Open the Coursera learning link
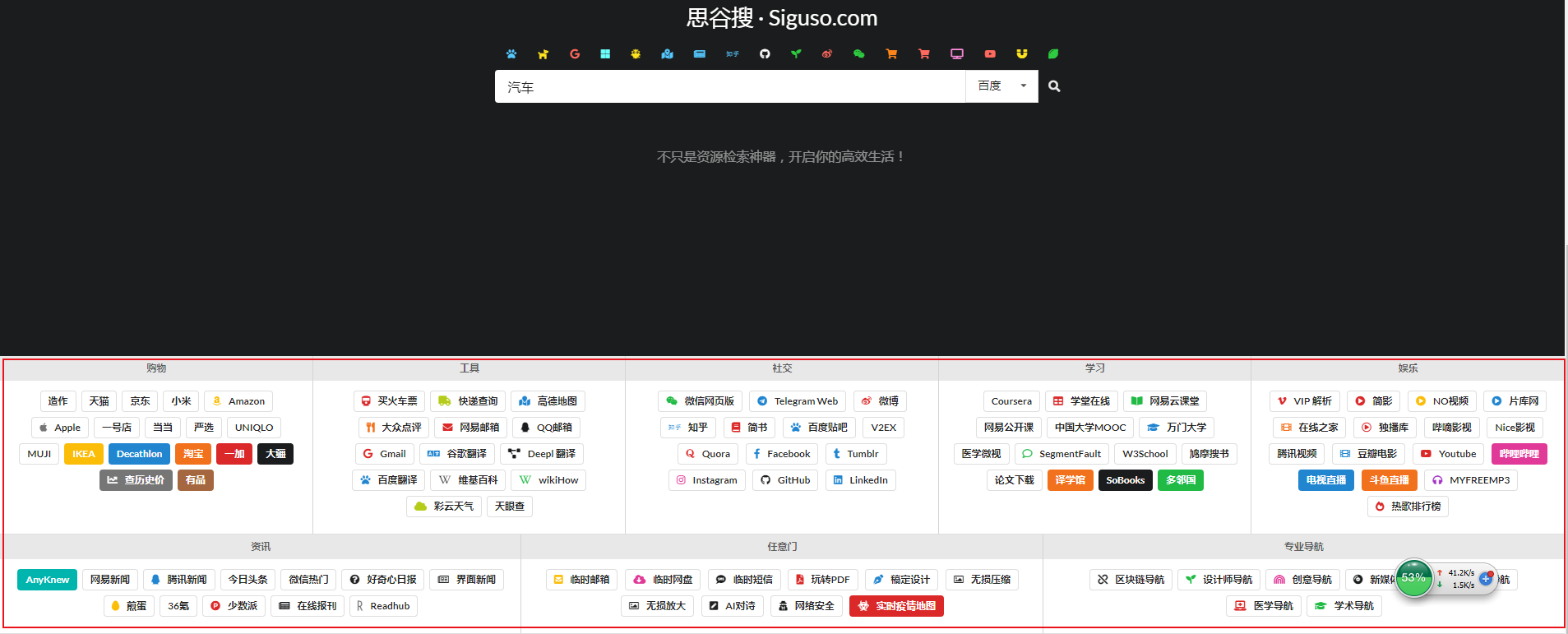The image size is (1568, 634). point(1011,401)
